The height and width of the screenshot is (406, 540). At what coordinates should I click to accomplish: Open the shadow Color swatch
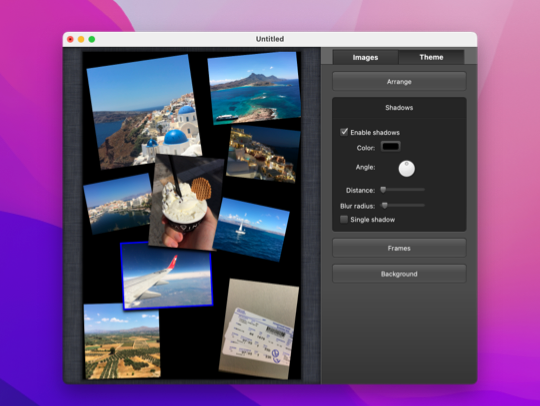click(x=391, y=147)
